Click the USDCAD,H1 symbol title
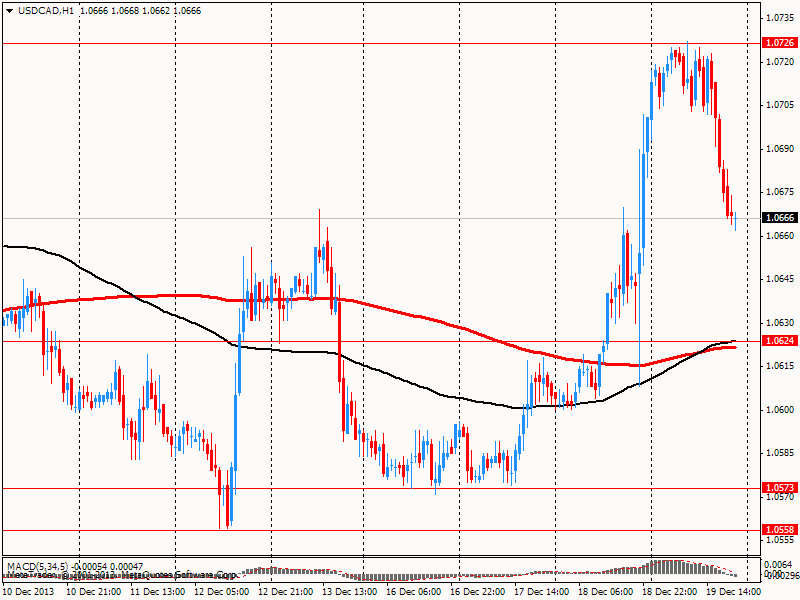800x600 pixels. [x=46, y=11]
